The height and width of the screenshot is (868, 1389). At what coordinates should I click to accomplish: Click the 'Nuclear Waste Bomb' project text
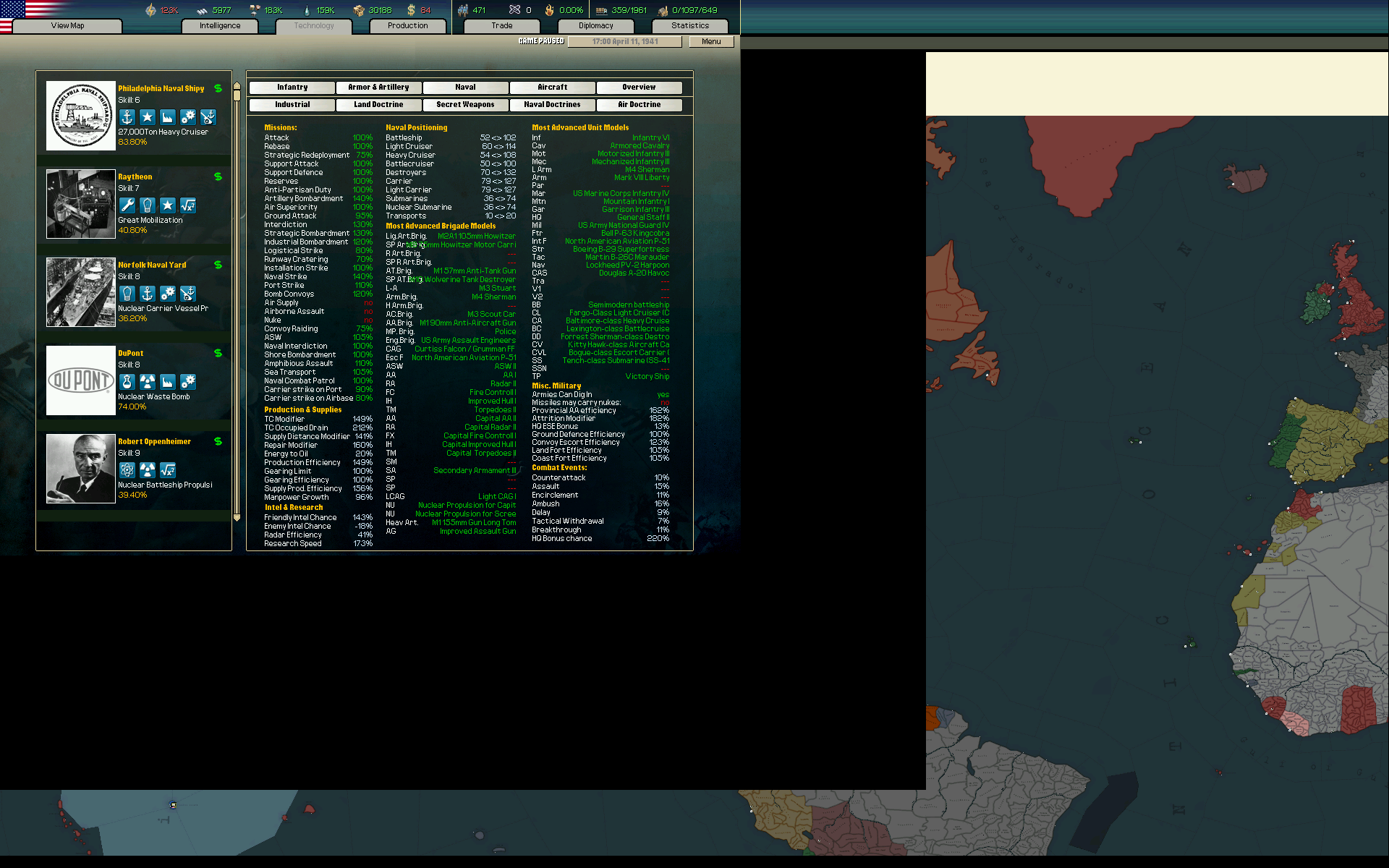click(154, 397)
